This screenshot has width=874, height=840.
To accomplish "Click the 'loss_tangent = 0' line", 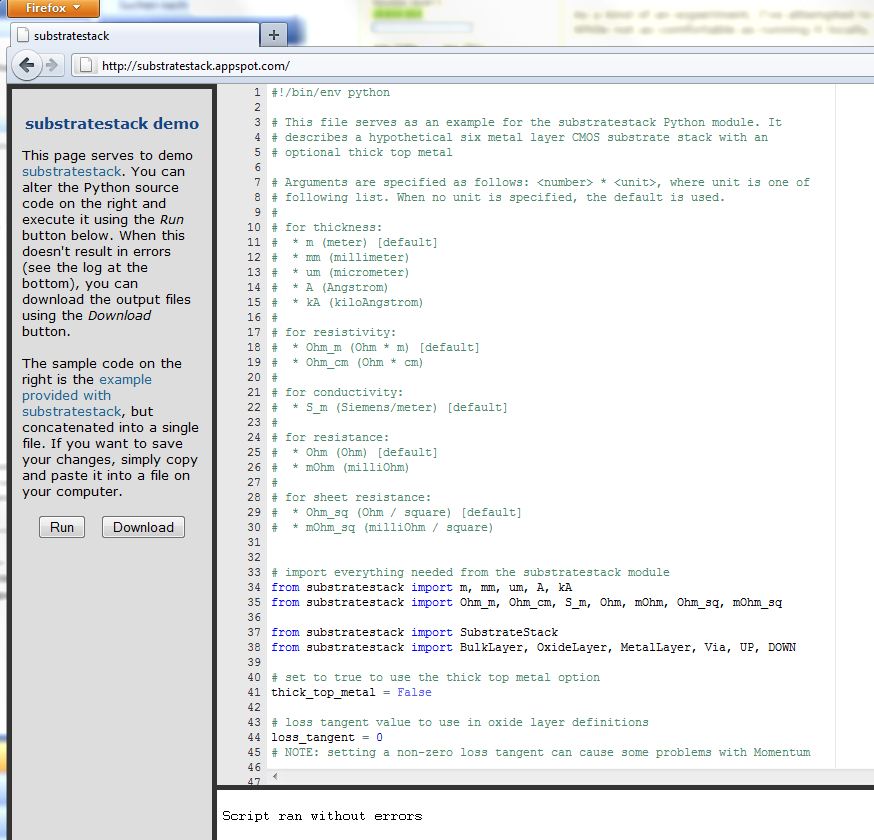I will (327, 737).
